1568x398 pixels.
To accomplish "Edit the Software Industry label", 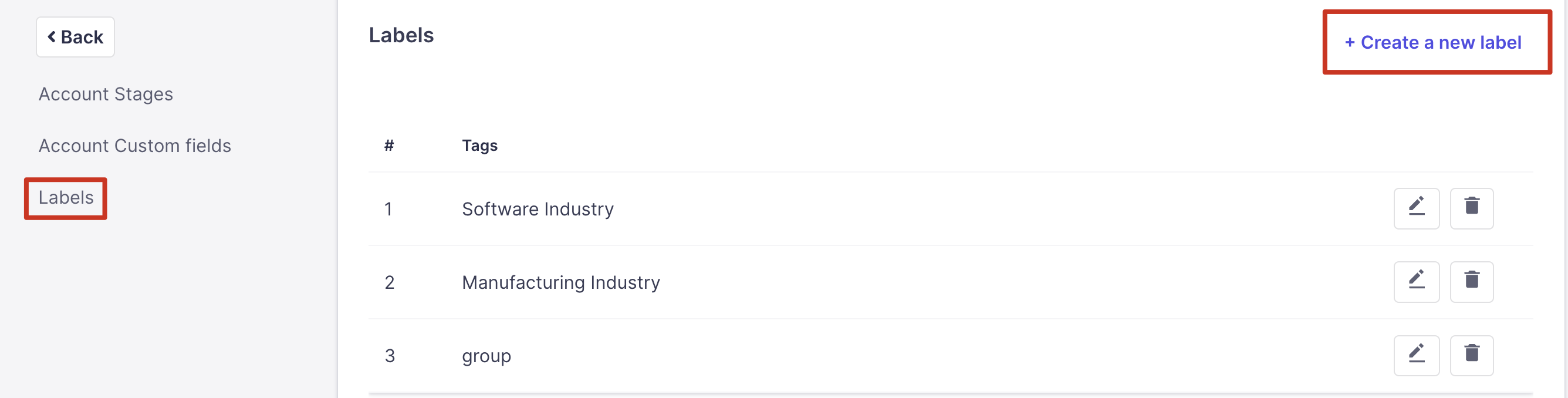I will (x=1416, y=208).
